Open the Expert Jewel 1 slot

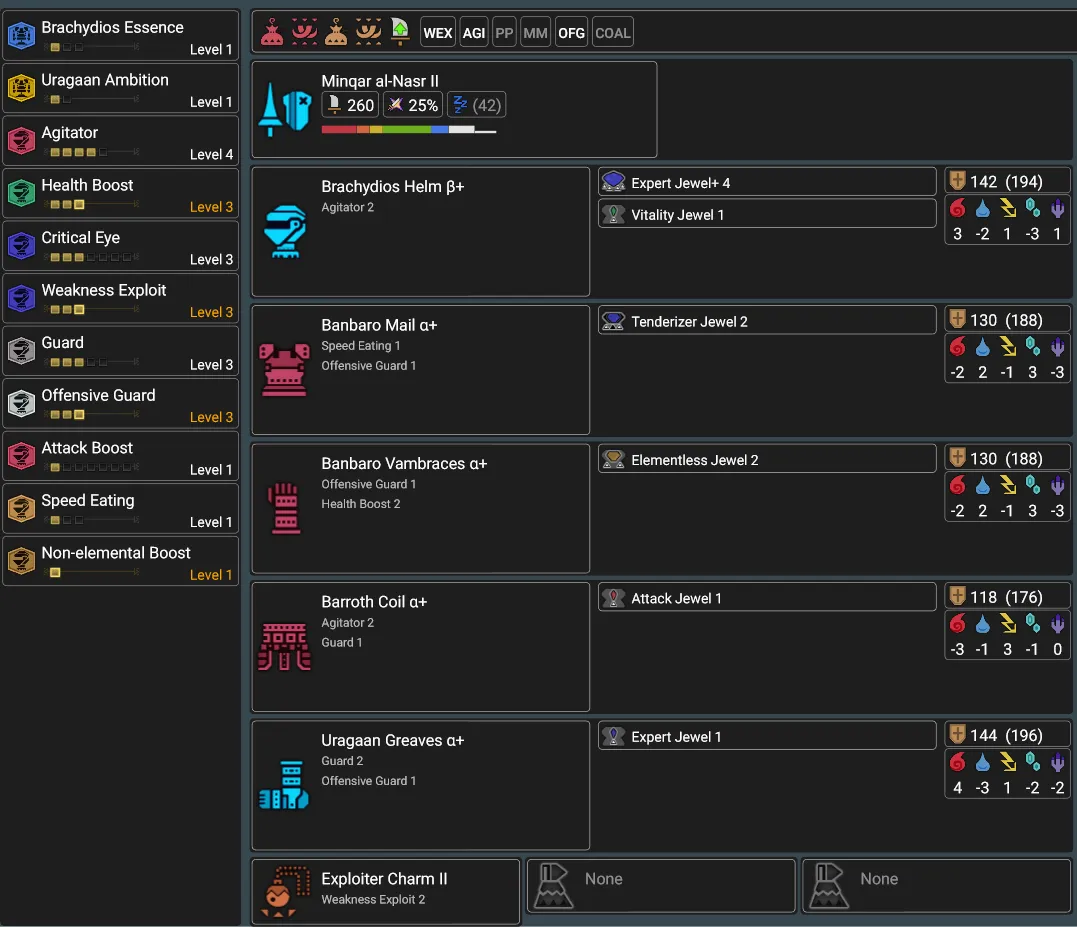[x=767, y=736]
